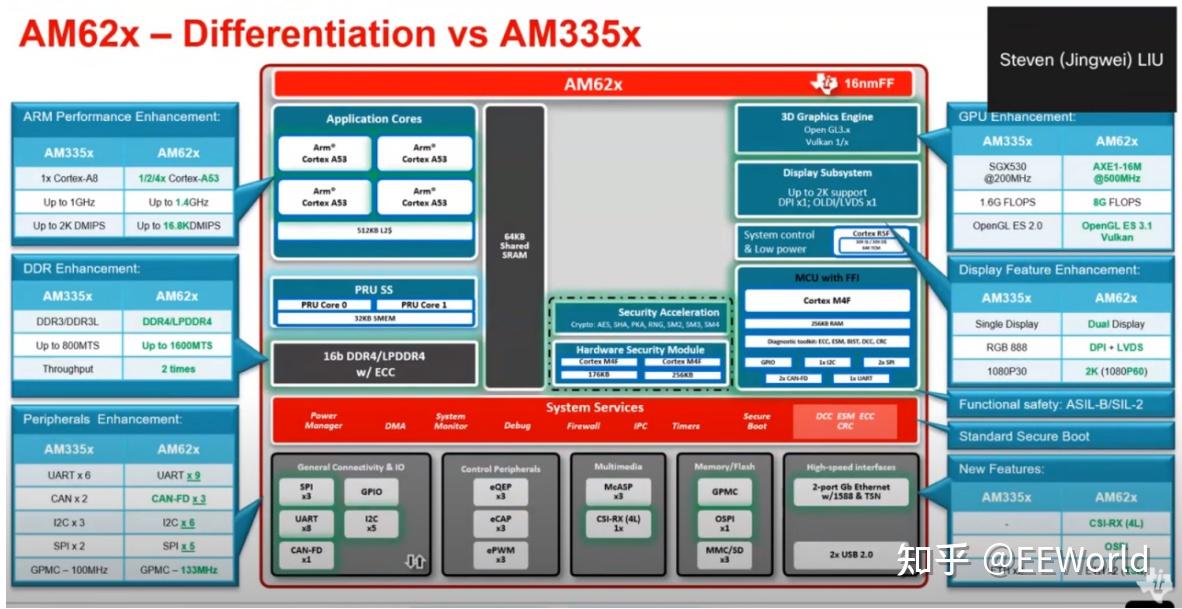Click the PRU Core 0 block
The height and width of the screenshot is (609, 1182).
click(323, 305)
